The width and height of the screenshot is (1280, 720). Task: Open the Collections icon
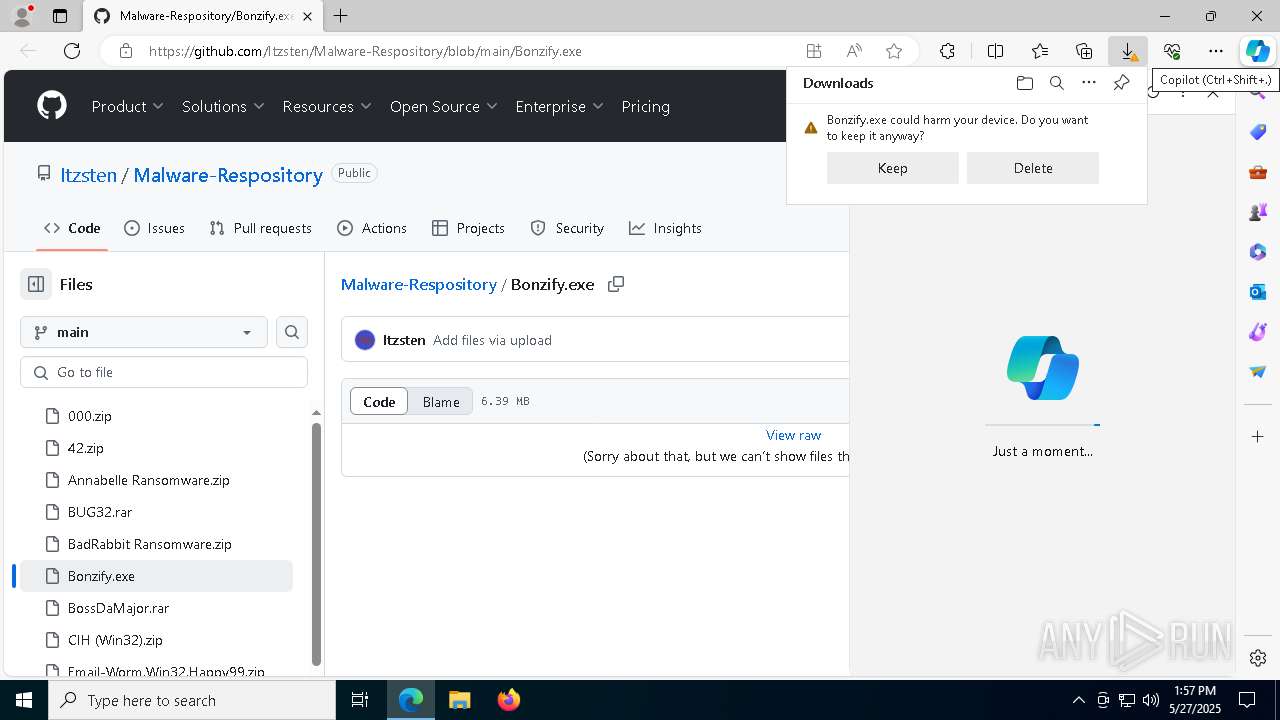click(1084, 51)
